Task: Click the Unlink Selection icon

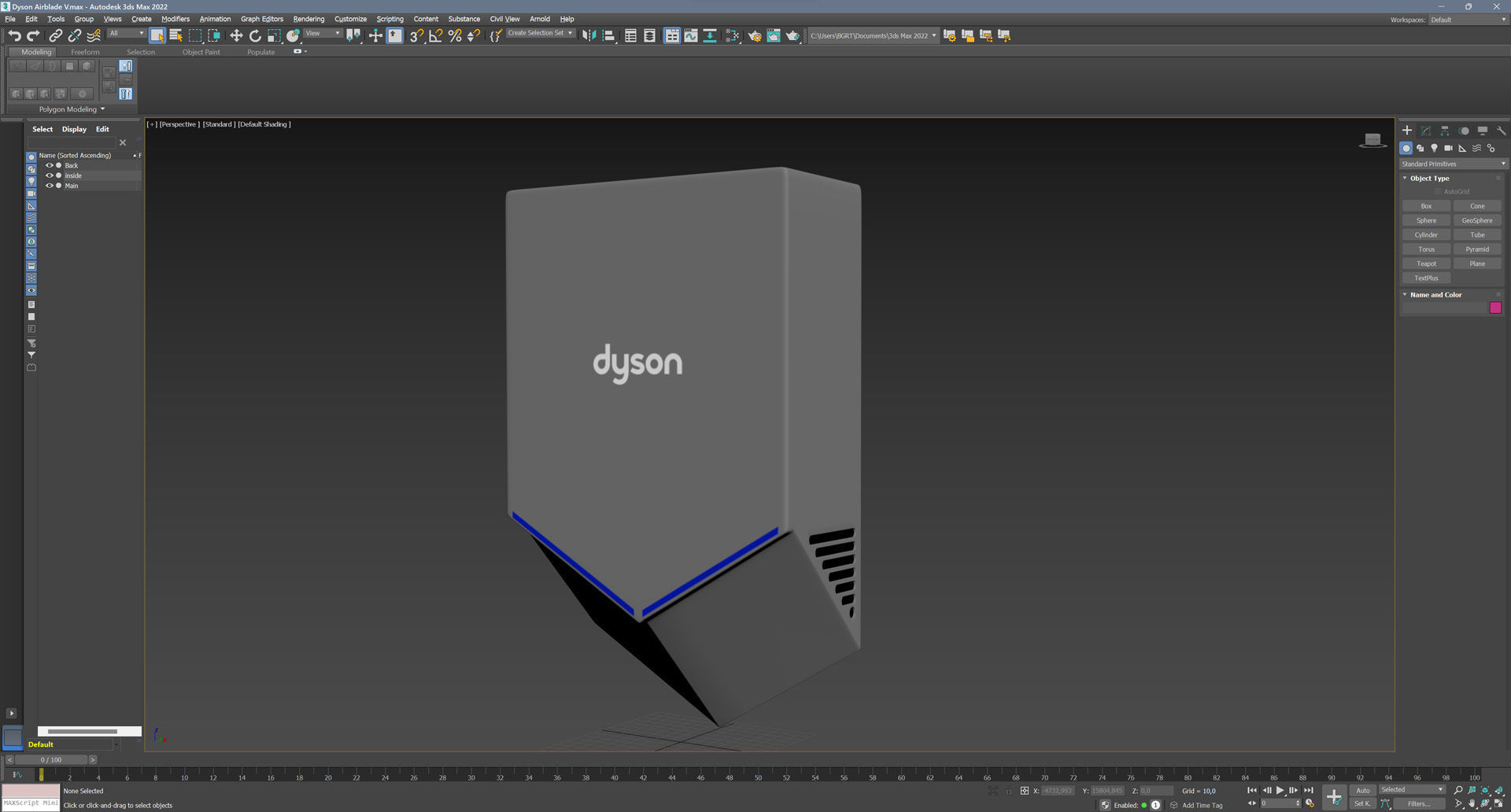Action: click(x=75, y=35)
